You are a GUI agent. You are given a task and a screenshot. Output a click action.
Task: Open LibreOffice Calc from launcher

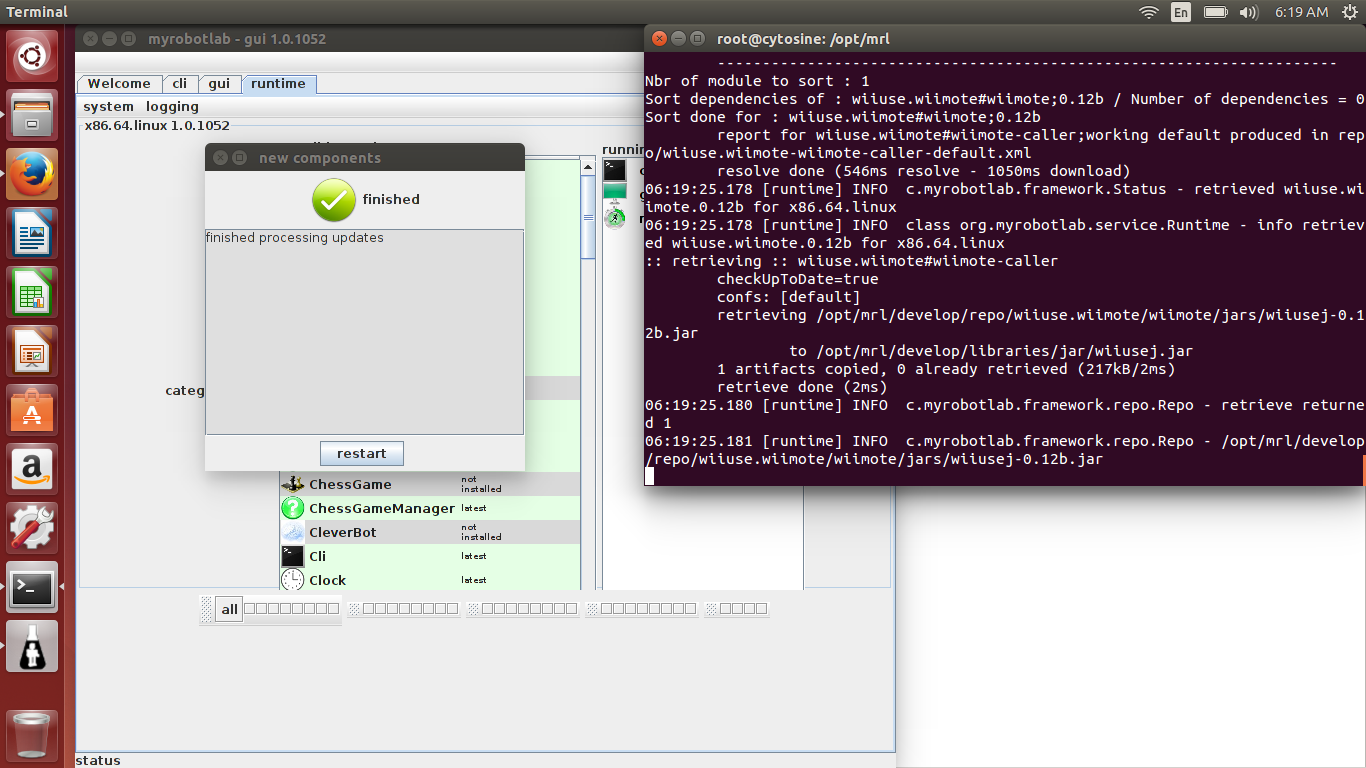32,292
